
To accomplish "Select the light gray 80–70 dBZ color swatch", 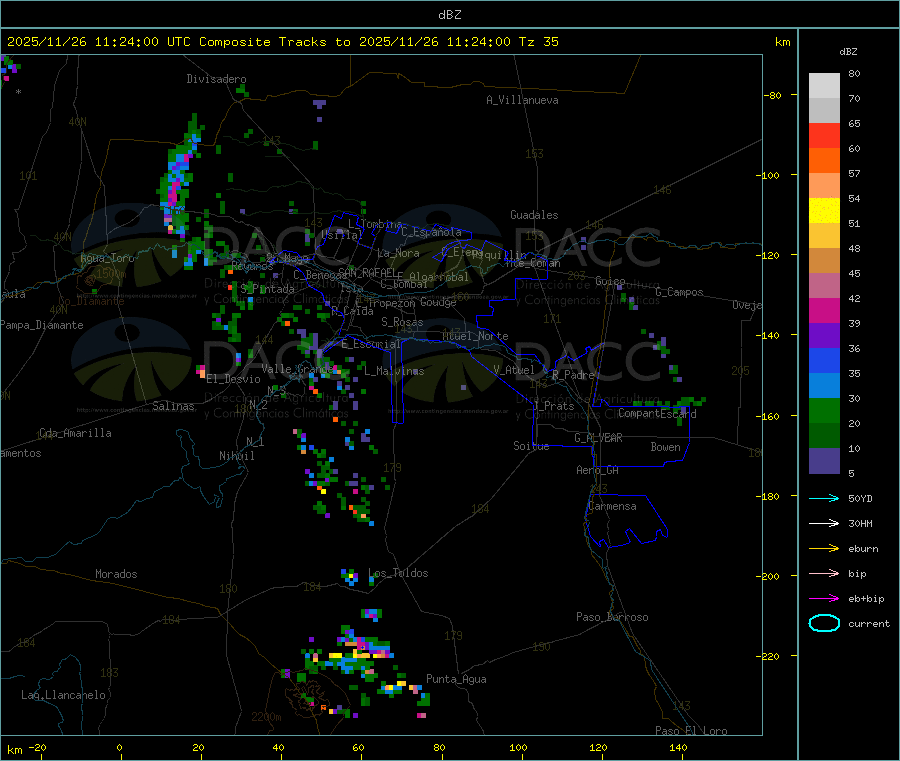I will (x=824, y=86).
